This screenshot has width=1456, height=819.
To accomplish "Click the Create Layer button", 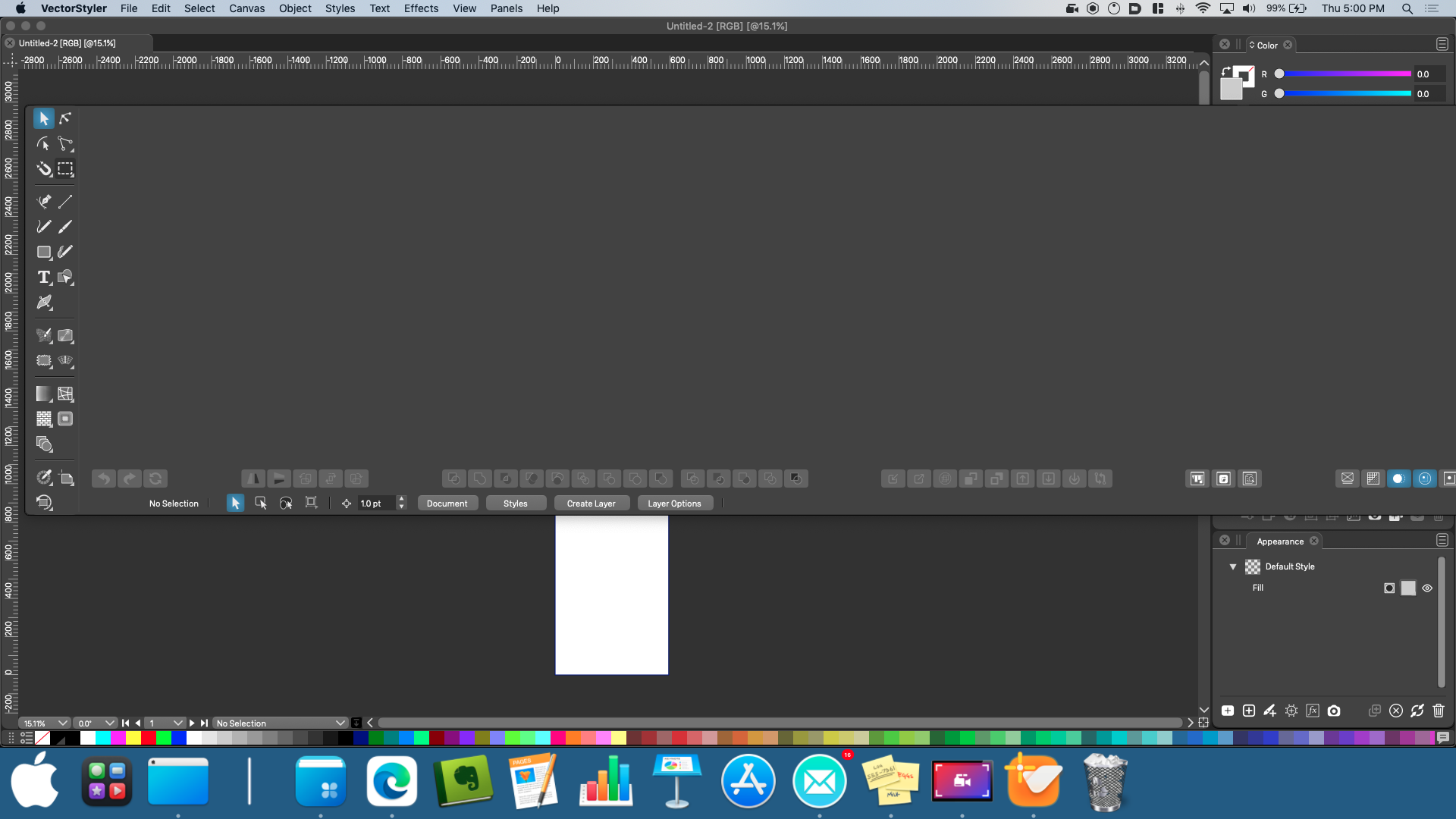I will (x=591, y=504).
